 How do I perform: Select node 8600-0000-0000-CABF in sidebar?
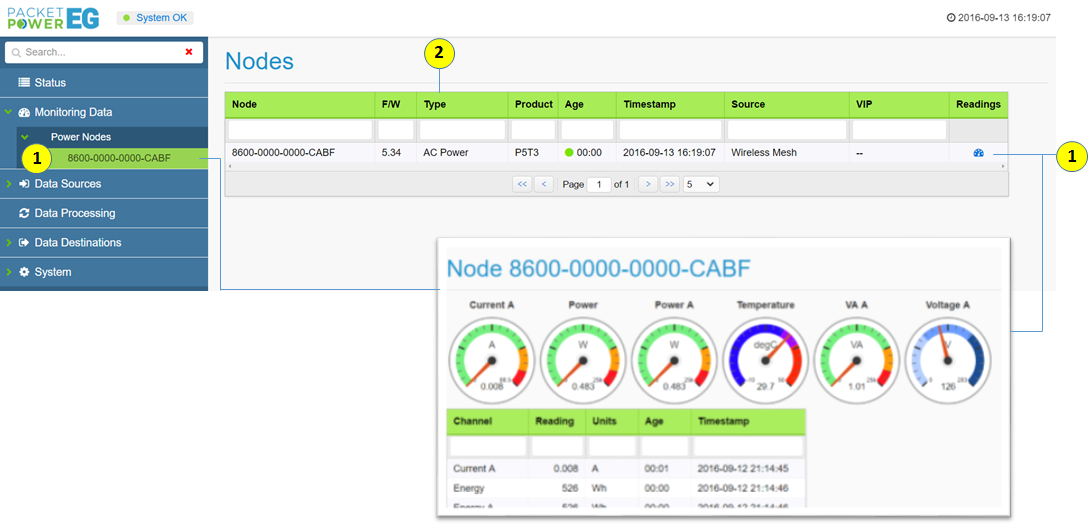[118, 158]
